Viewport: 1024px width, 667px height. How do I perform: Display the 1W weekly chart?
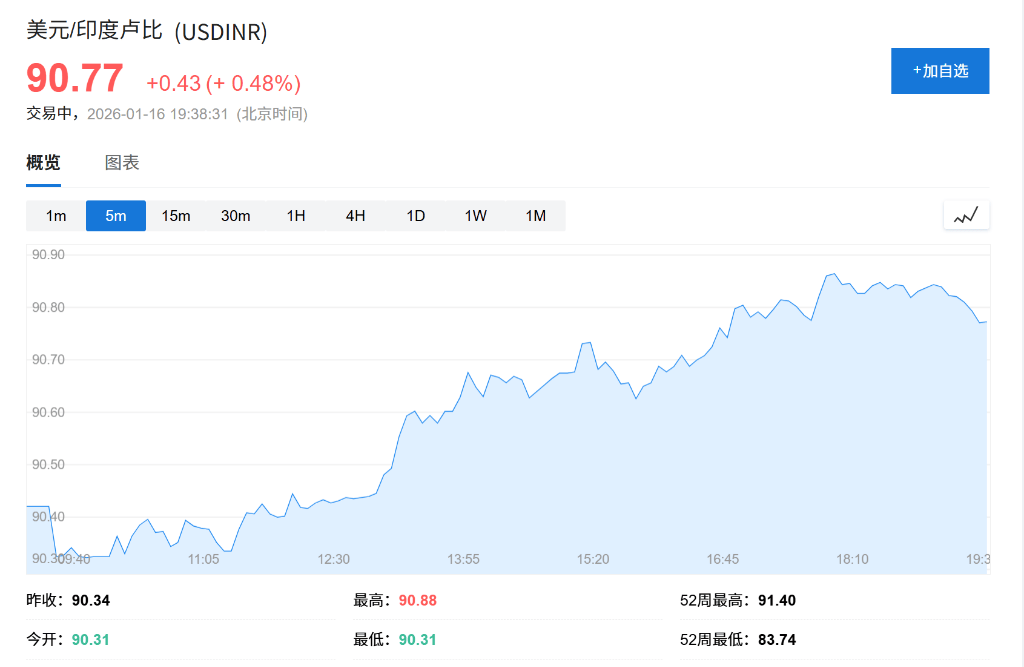[476, 216]
